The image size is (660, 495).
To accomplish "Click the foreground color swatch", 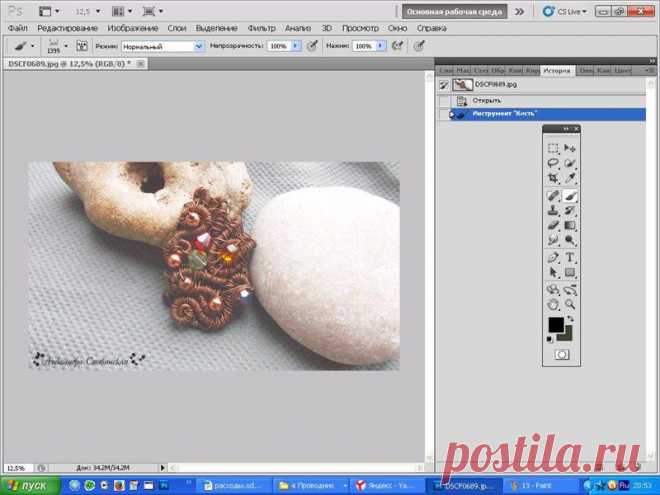I will [556, 325].
